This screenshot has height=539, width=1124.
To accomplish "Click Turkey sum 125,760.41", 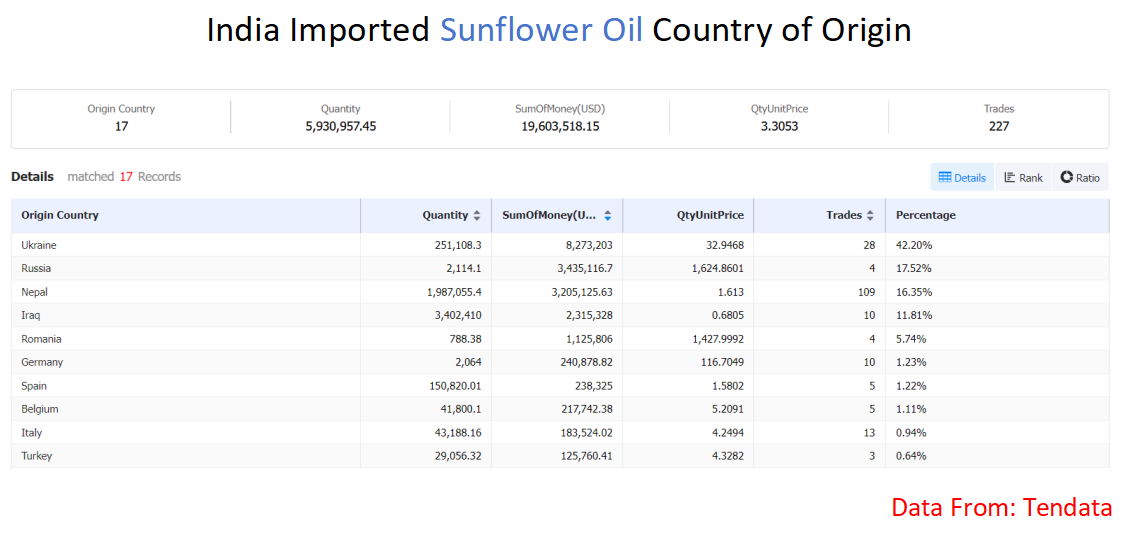I will (584, 456).
